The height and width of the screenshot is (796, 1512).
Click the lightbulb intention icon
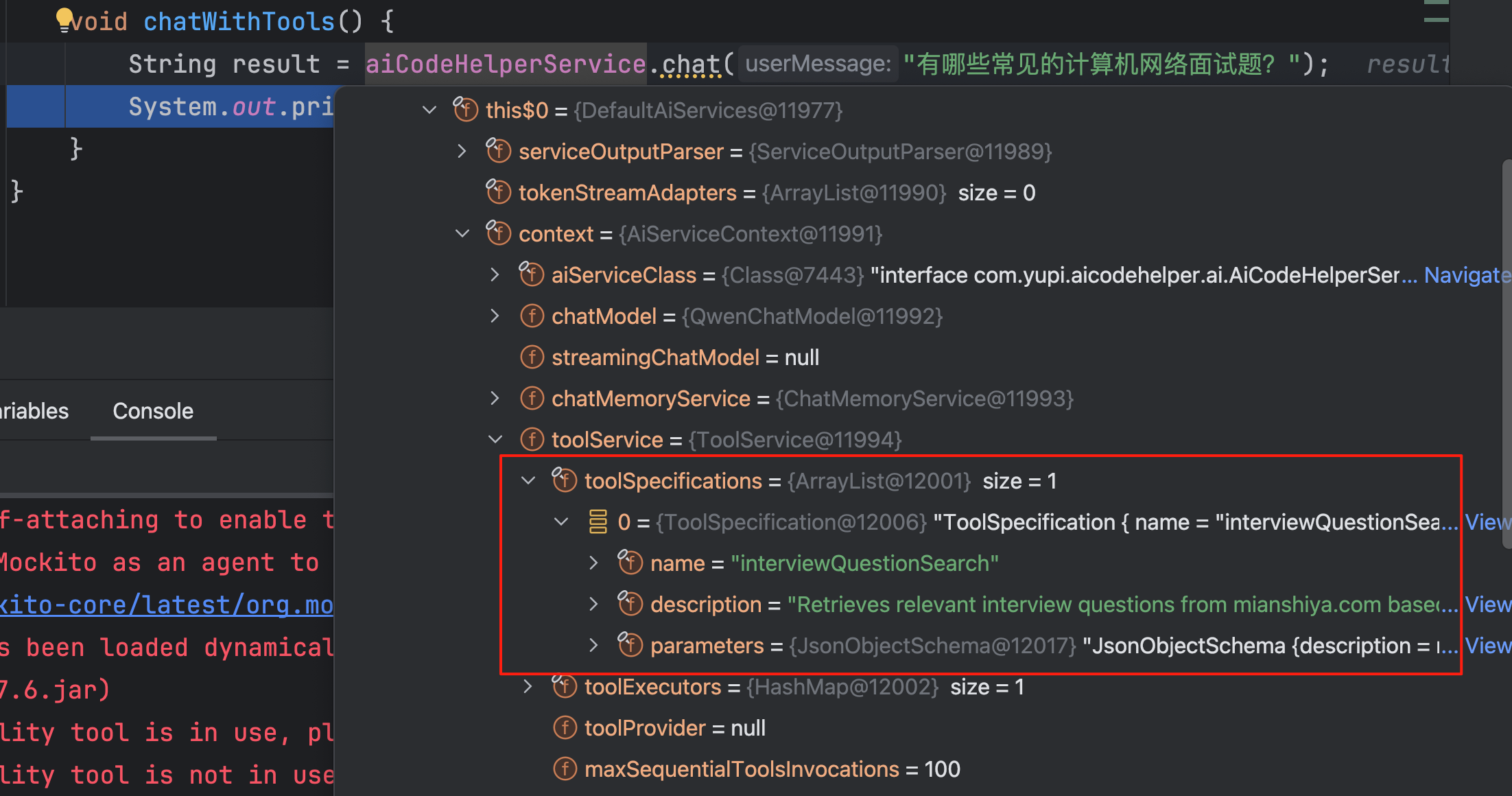tap(64, 19)
